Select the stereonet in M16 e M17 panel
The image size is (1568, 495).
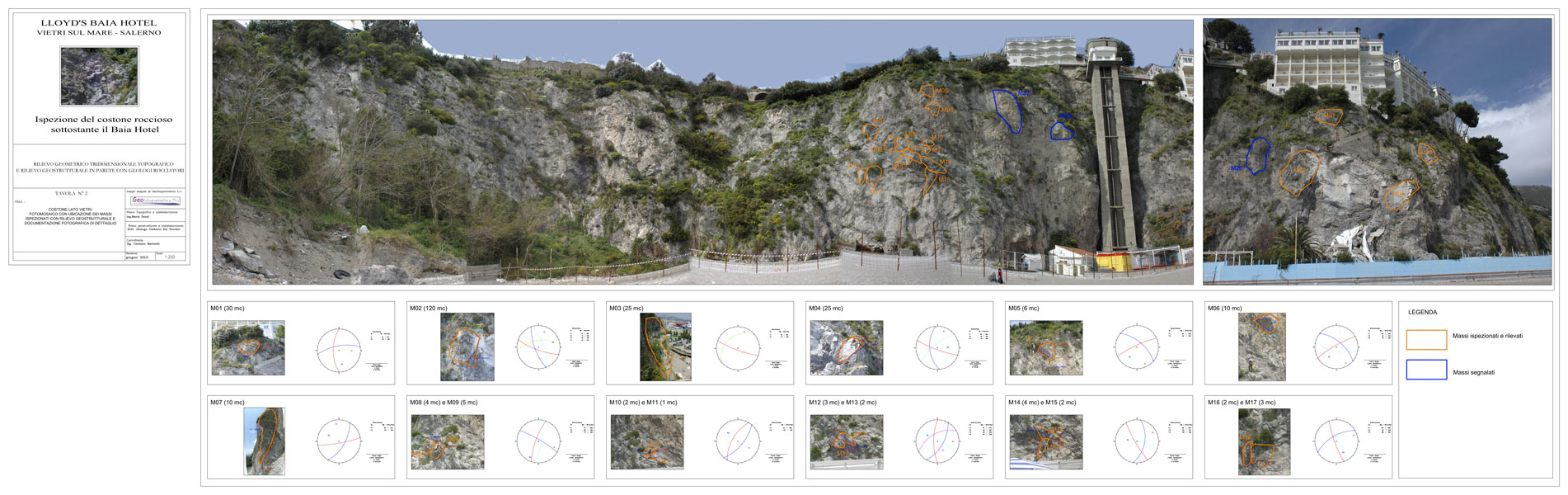tap(1336, 442)
